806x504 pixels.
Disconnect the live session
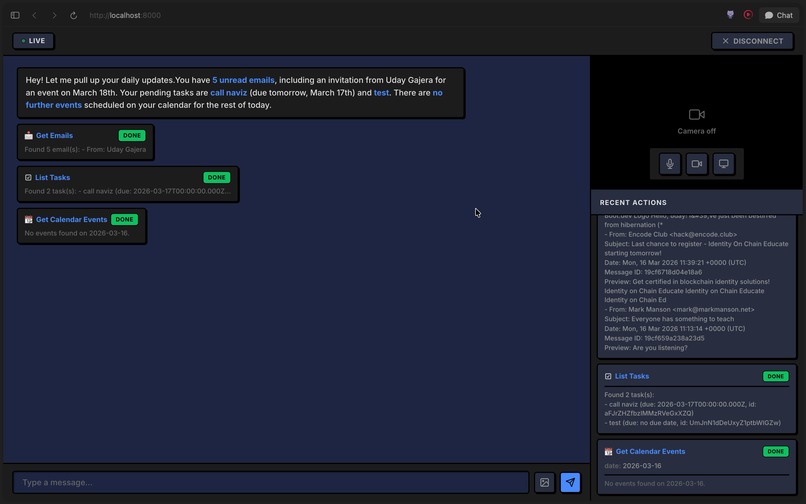[753, 41]
